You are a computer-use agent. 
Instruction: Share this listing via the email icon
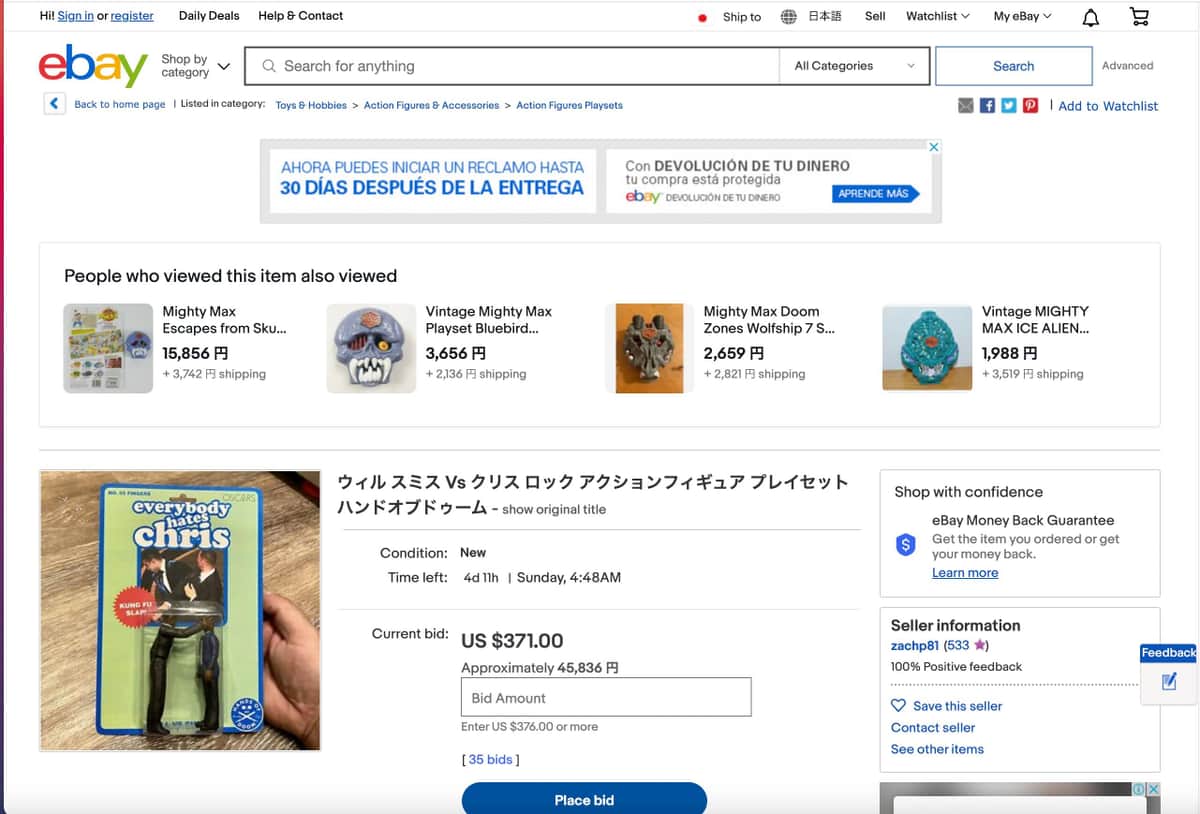pyautogui.click(x=964, y=105)
